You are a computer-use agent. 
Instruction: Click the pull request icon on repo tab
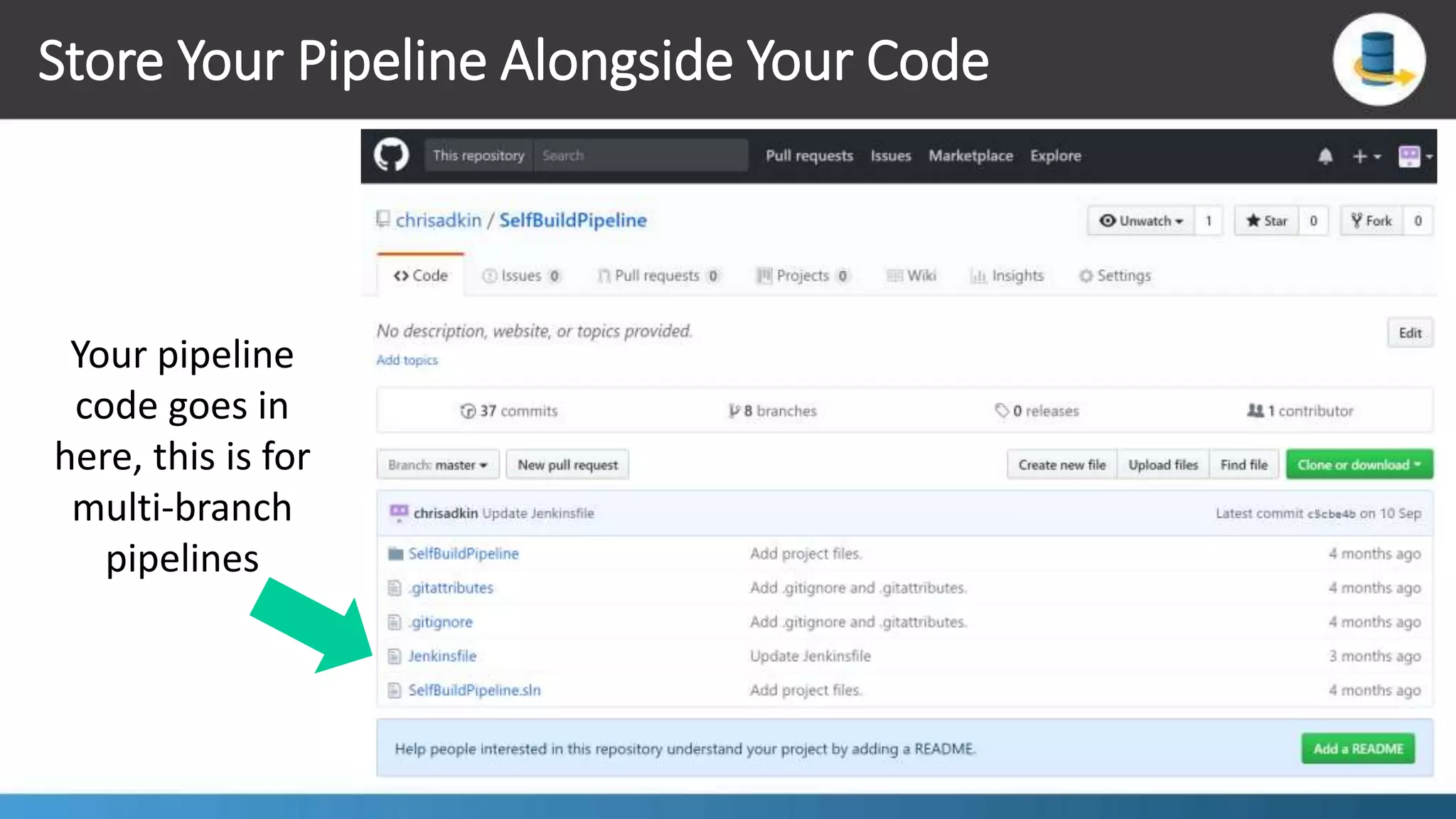604,276
